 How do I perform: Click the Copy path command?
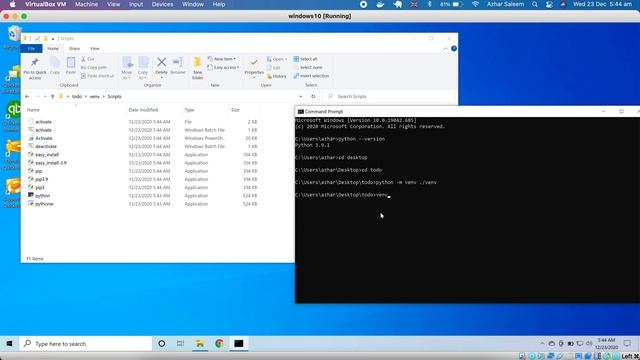[94, 67]
